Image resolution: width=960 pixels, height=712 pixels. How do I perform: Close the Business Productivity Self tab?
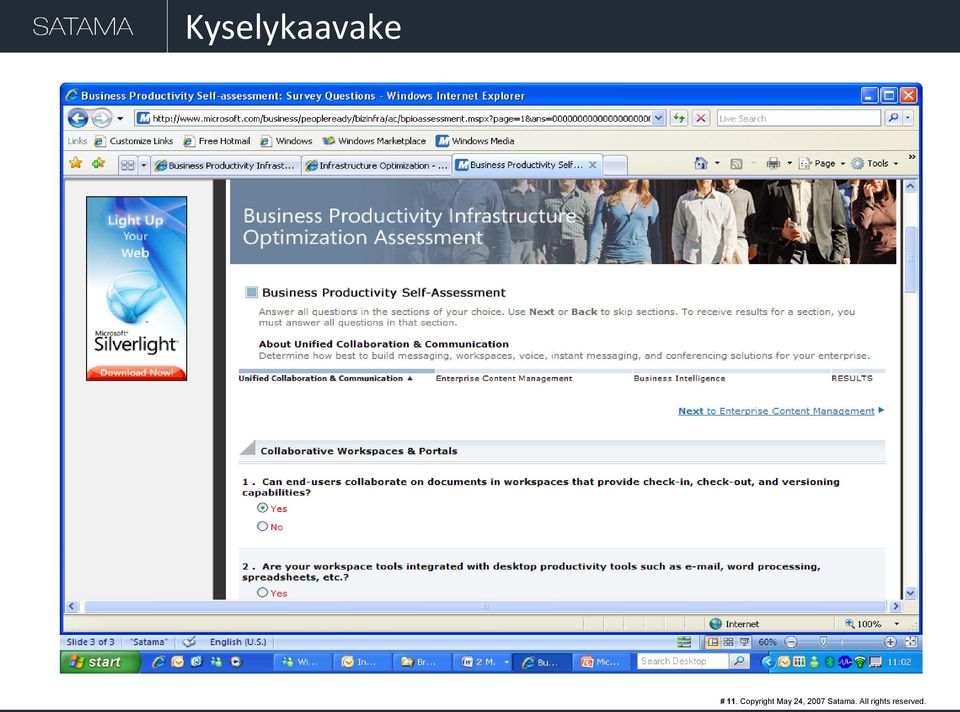pos(593,165)
